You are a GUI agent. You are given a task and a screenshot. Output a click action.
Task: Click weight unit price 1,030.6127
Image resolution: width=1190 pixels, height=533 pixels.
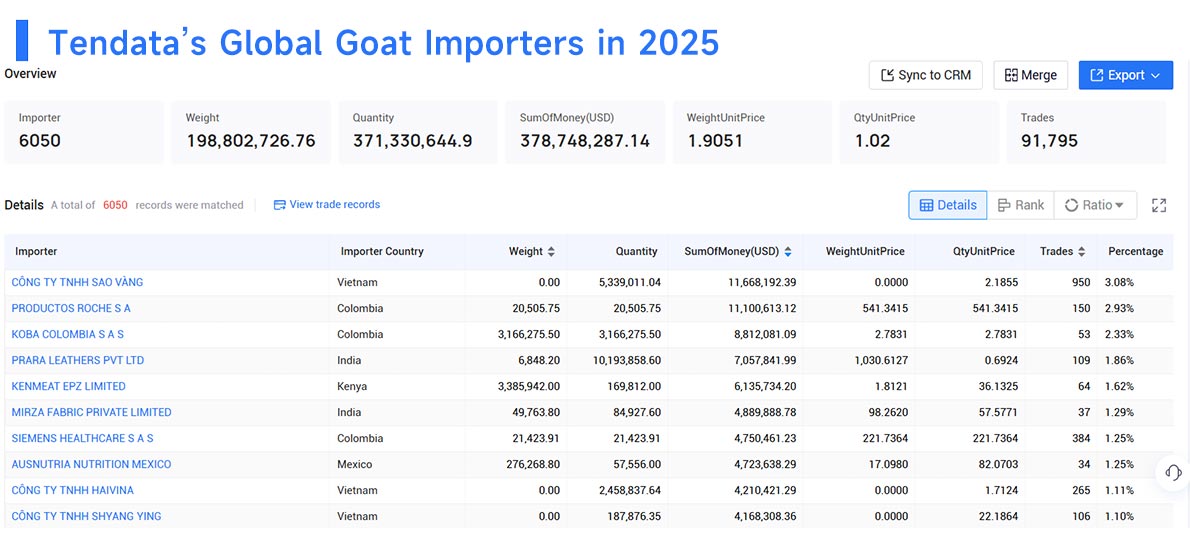pyautogui.click(x=880, y=360)
